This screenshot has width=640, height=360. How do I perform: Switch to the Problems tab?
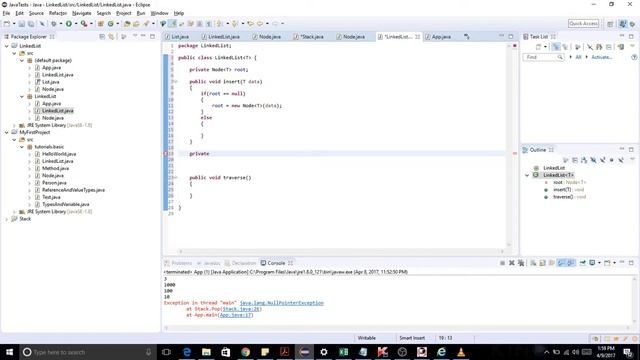coord(178,263)
